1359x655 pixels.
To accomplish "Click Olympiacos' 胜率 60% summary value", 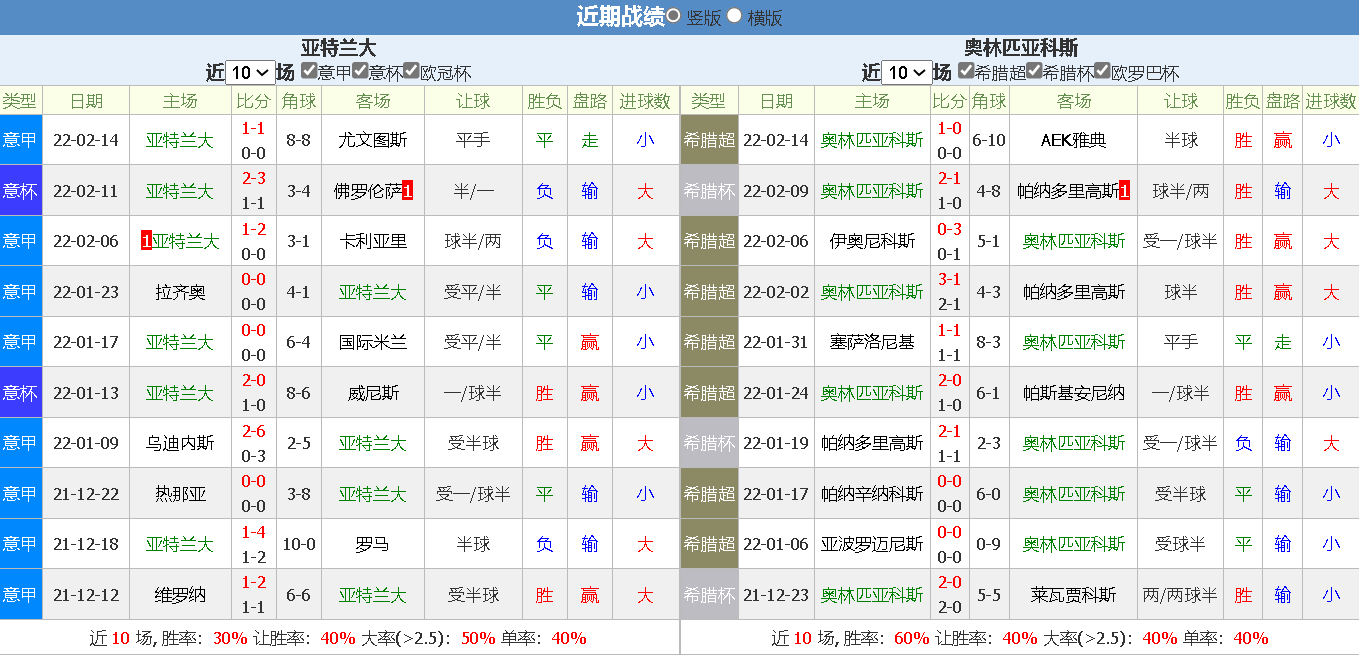I will [x=912, y=638].
